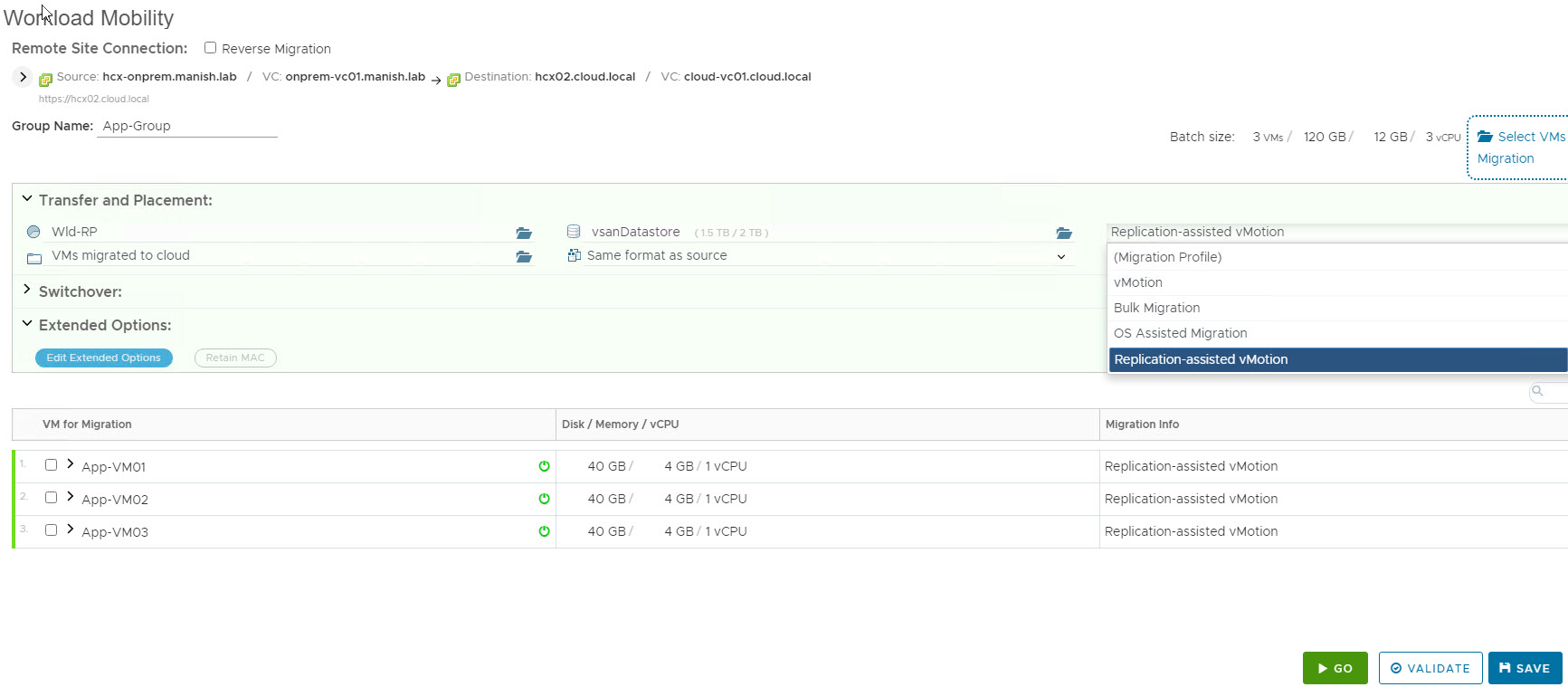
Task: Expand the Switchover section
Action: 27,291
